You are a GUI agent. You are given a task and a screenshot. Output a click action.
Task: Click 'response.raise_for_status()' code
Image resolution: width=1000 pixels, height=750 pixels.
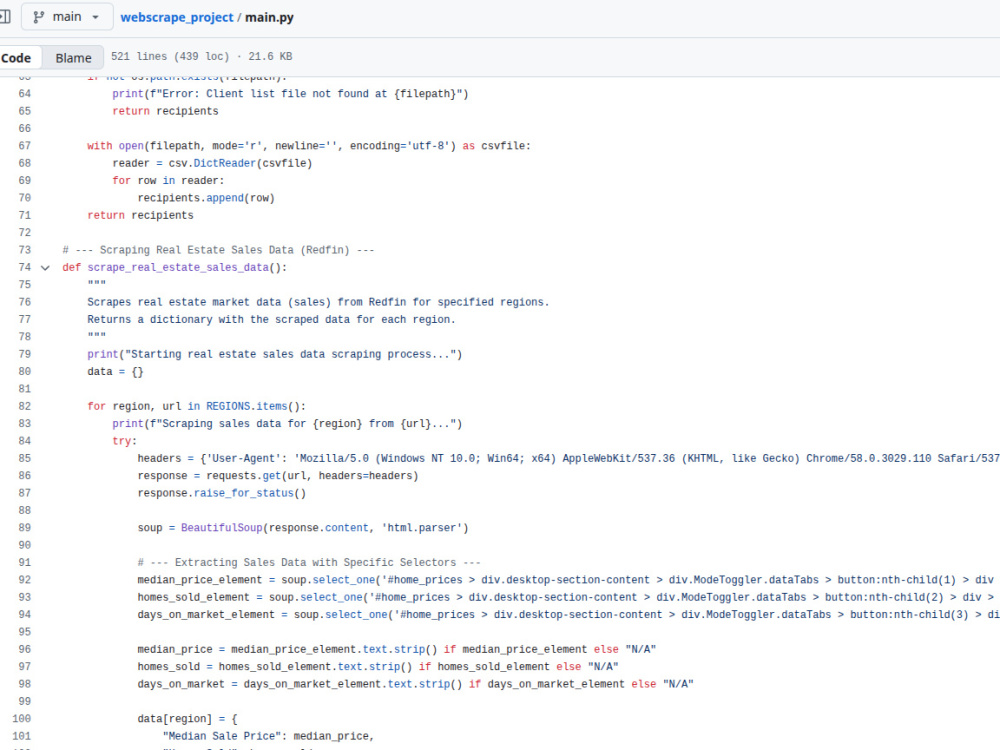pyautogui.click(x=222, y=493)
